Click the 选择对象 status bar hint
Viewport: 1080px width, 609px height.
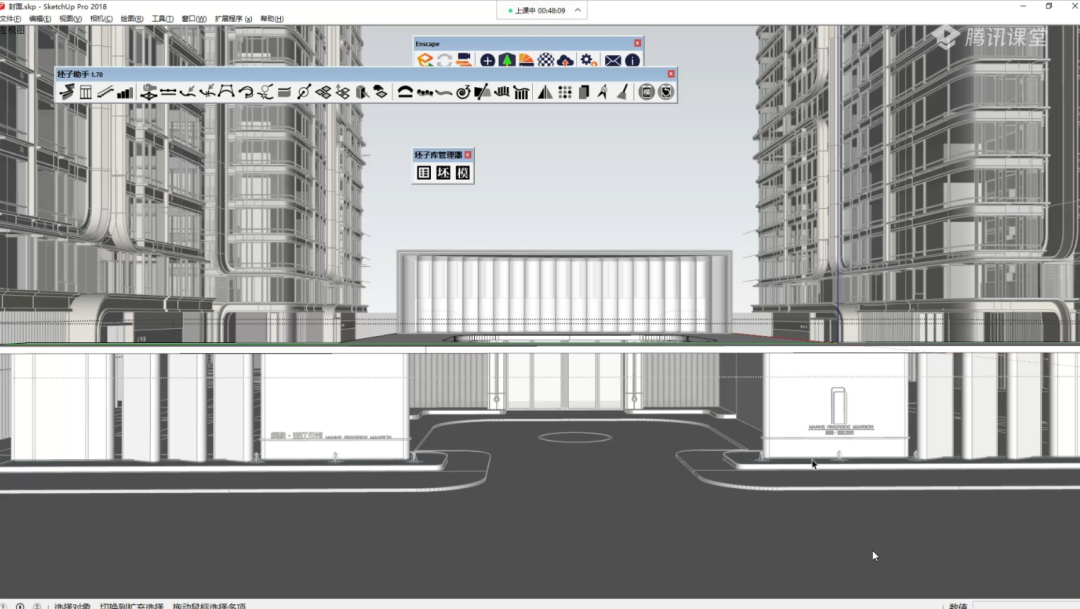[x=72, y=606]
